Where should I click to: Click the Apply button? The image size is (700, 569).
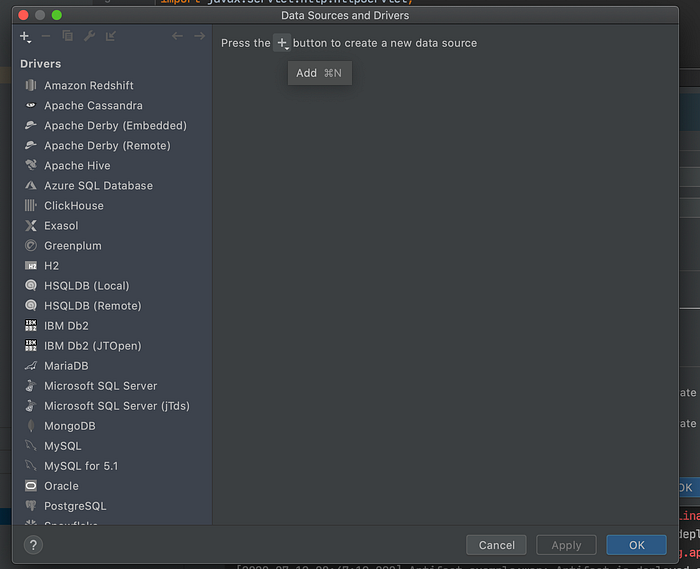click(566, 545)
